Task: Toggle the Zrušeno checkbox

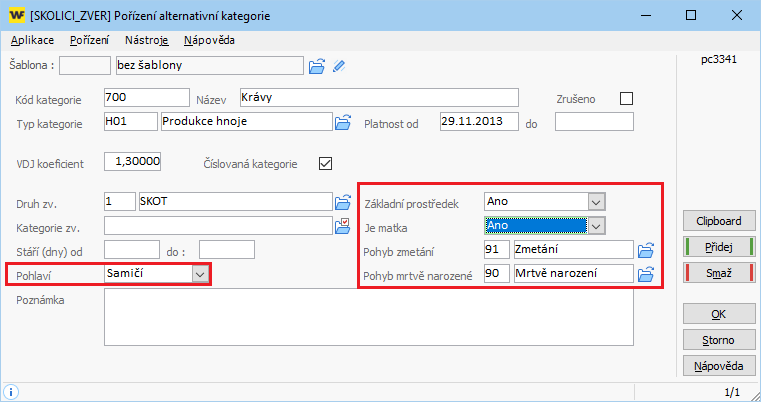Action: (627, 98)
